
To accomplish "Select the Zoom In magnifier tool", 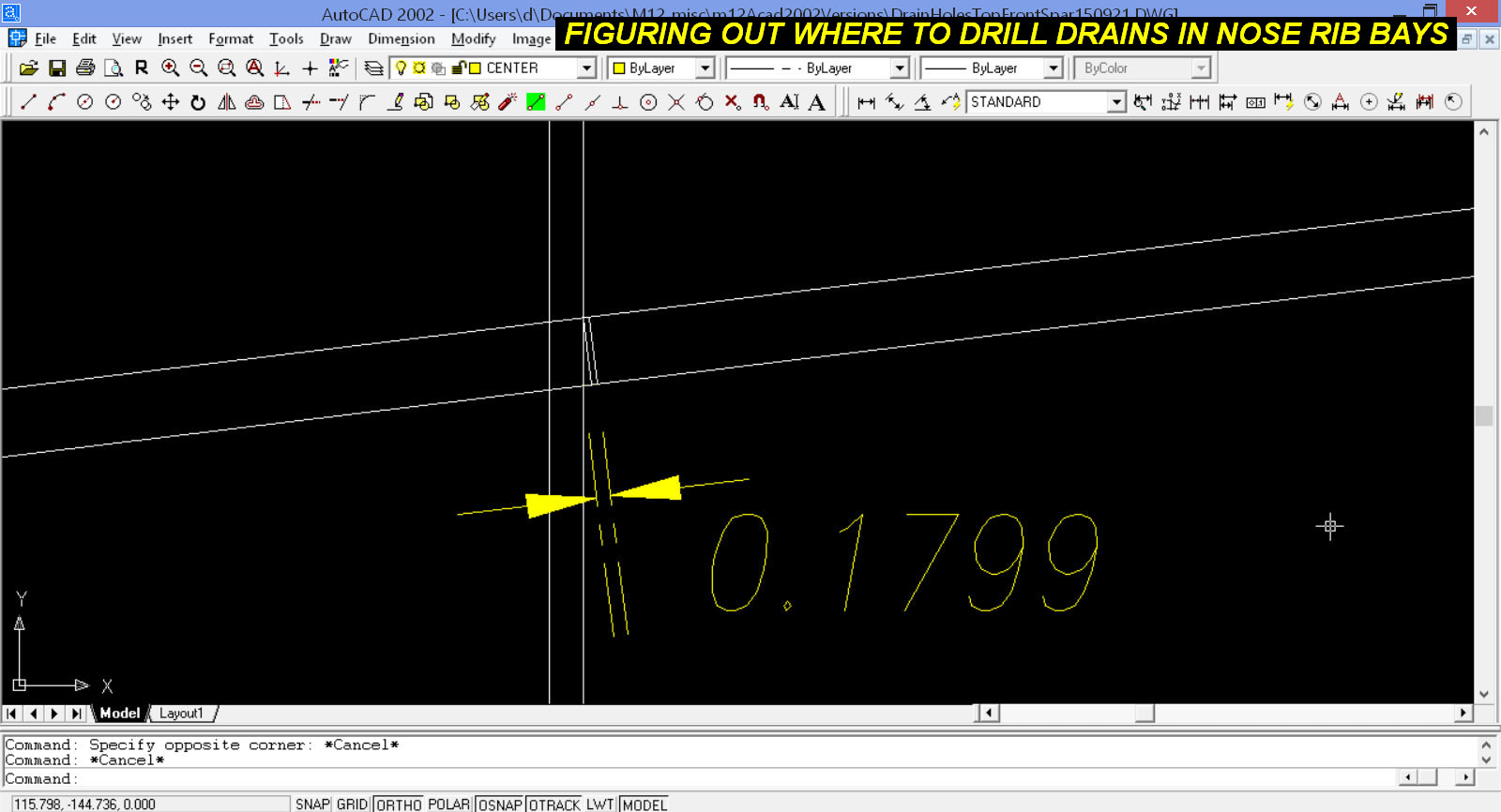I will (x=170, y=68).
